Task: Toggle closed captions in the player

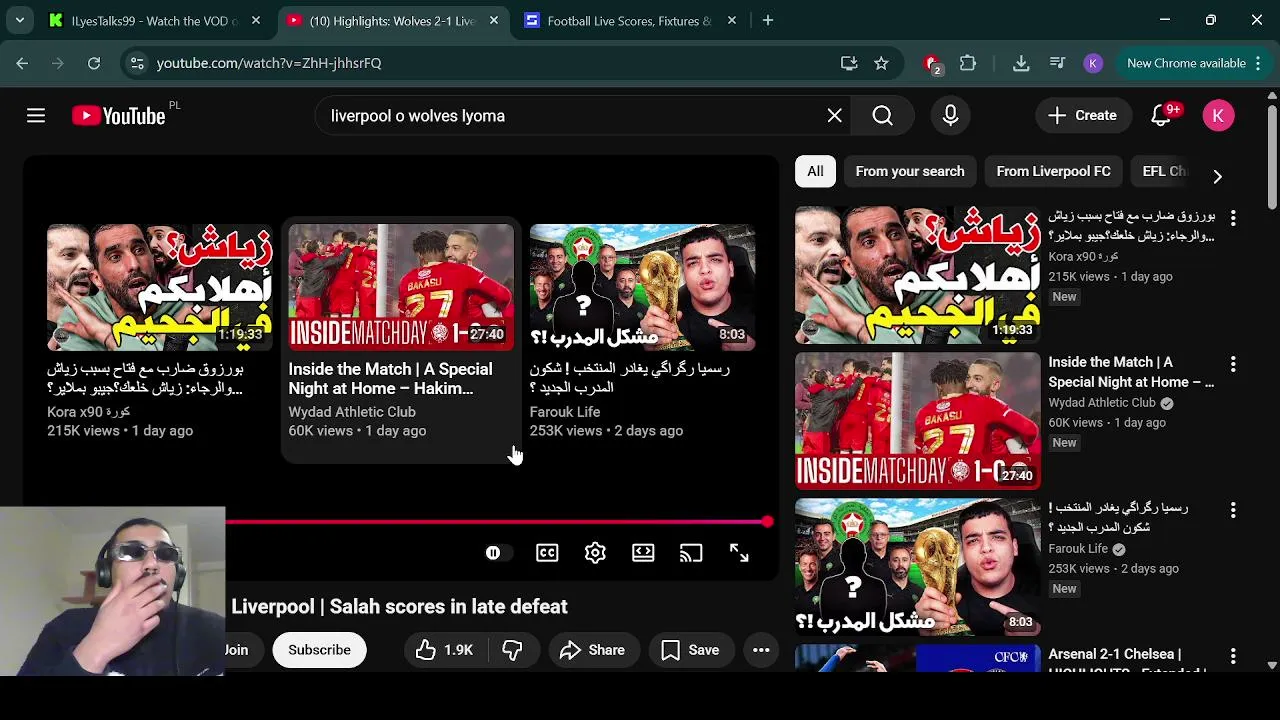Action: pos(547,553)
